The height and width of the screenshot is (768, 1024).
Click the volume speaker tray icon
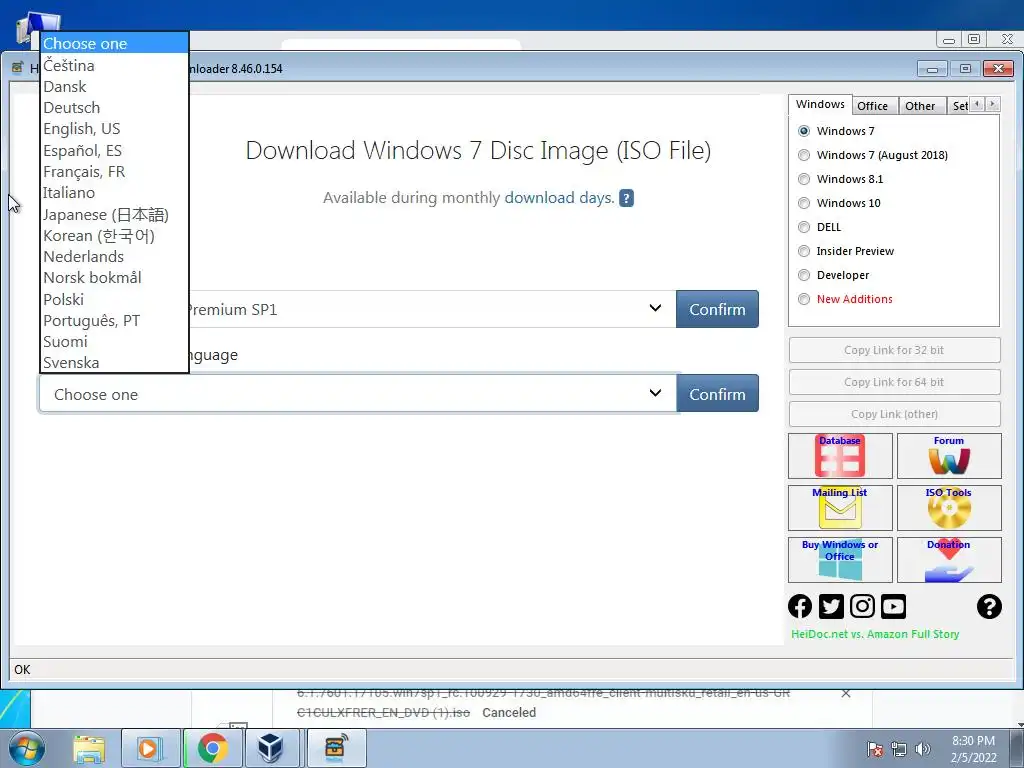point(922,749)
